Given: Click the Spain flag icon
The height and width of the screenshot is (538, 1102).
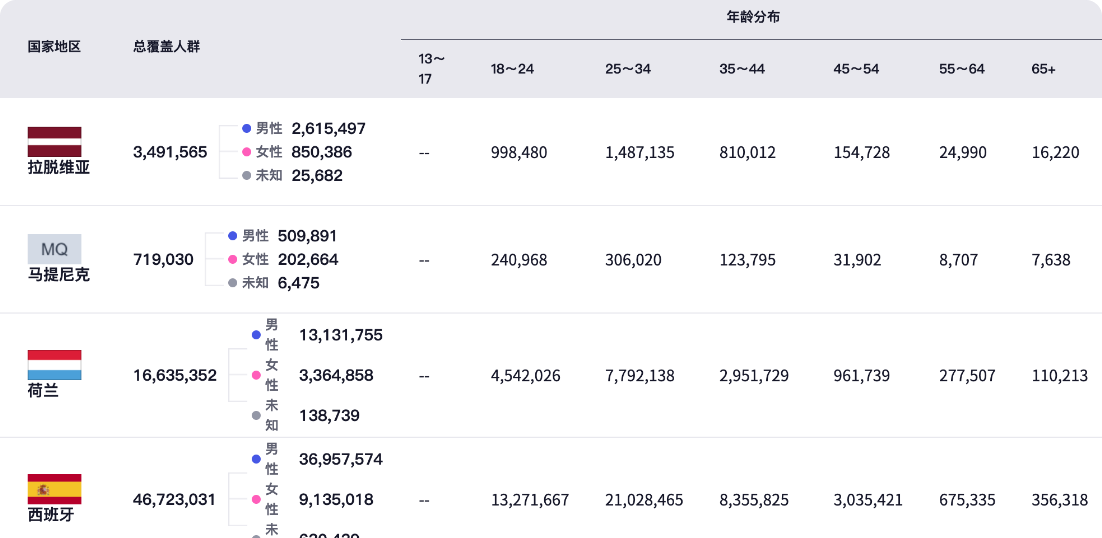Looking at the screenshot, I should point(55,490).
